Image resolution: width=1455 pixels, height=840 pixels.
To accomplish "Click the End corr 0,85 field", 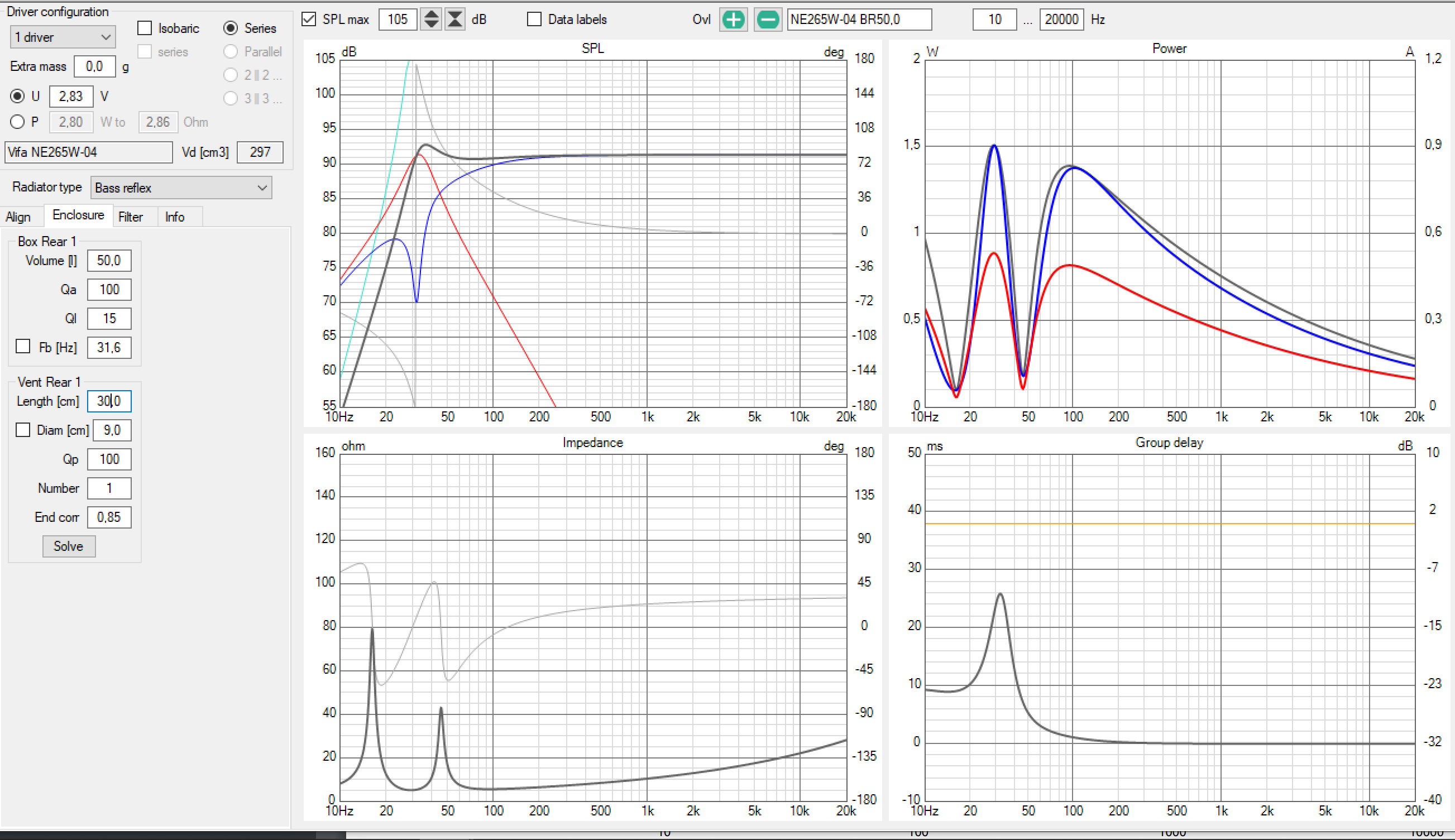I will pos(109,517).
